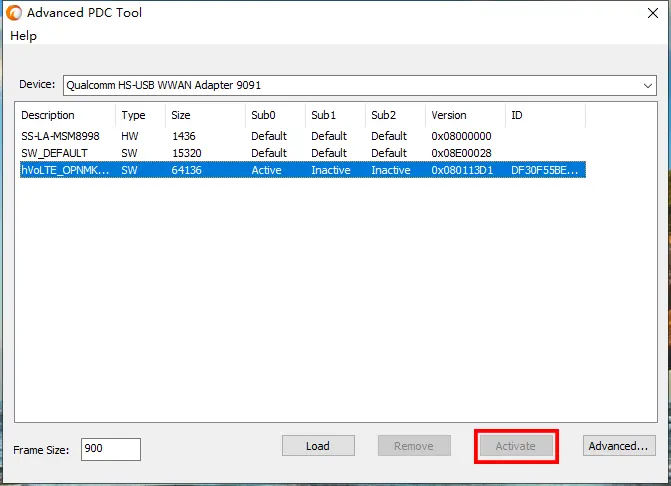Screen dimensions: 671x486
Task: Expand the Device dropdown list
Action: click(648, 86)
